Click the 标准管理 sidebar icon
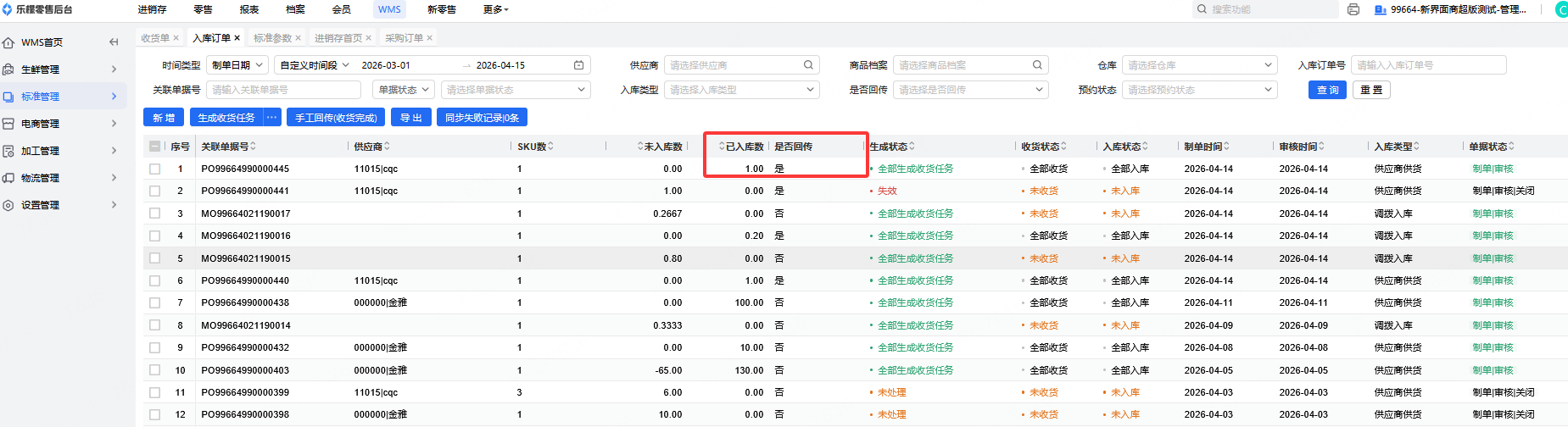The height and width of the screenshot is (427, 1568). pyautogui.click(x=8, y=97)
